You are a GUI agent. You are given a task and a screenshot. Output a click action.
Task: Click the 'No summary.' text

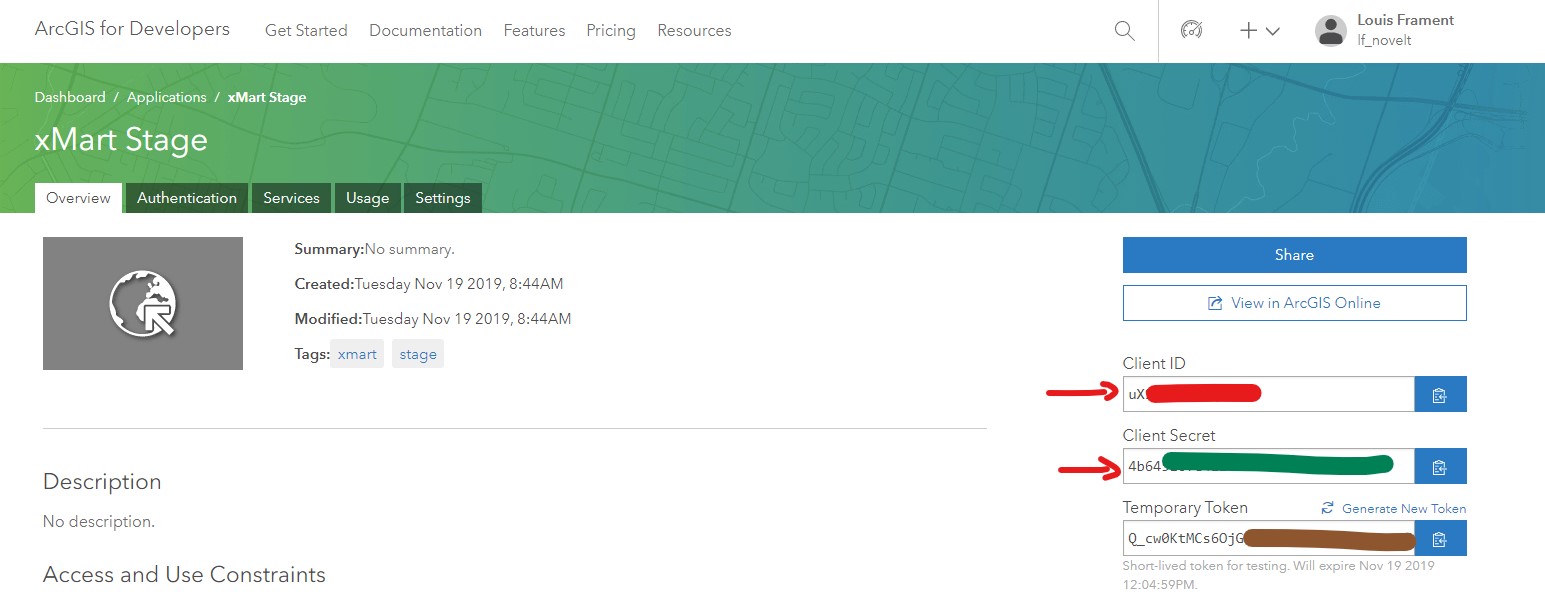click(x=409, y=249)
